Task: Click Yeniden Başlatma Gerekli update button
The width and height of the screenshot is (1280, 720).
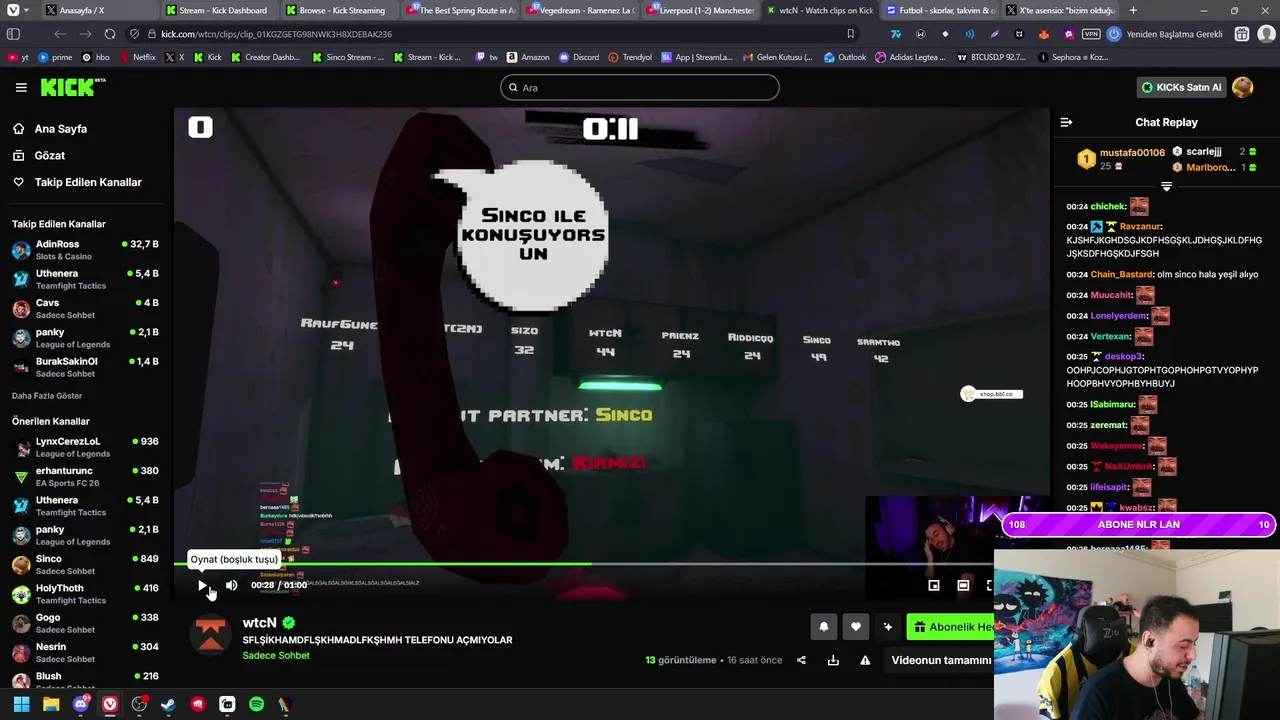Action: pos(1166,34)
